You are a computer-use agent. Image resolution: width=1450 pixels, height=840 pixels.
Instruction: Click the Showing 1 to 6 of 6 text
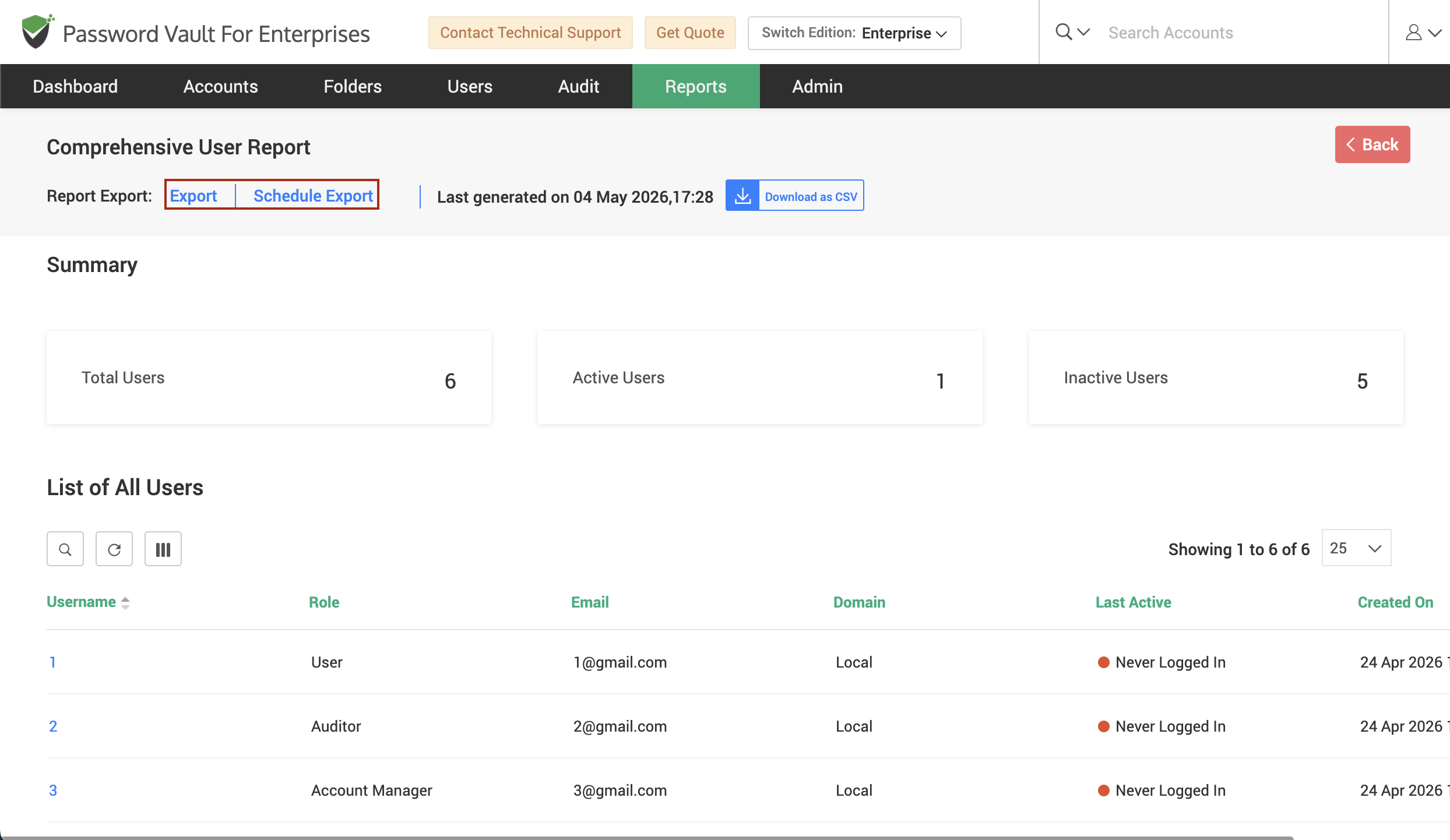(x=1239, y=549)
